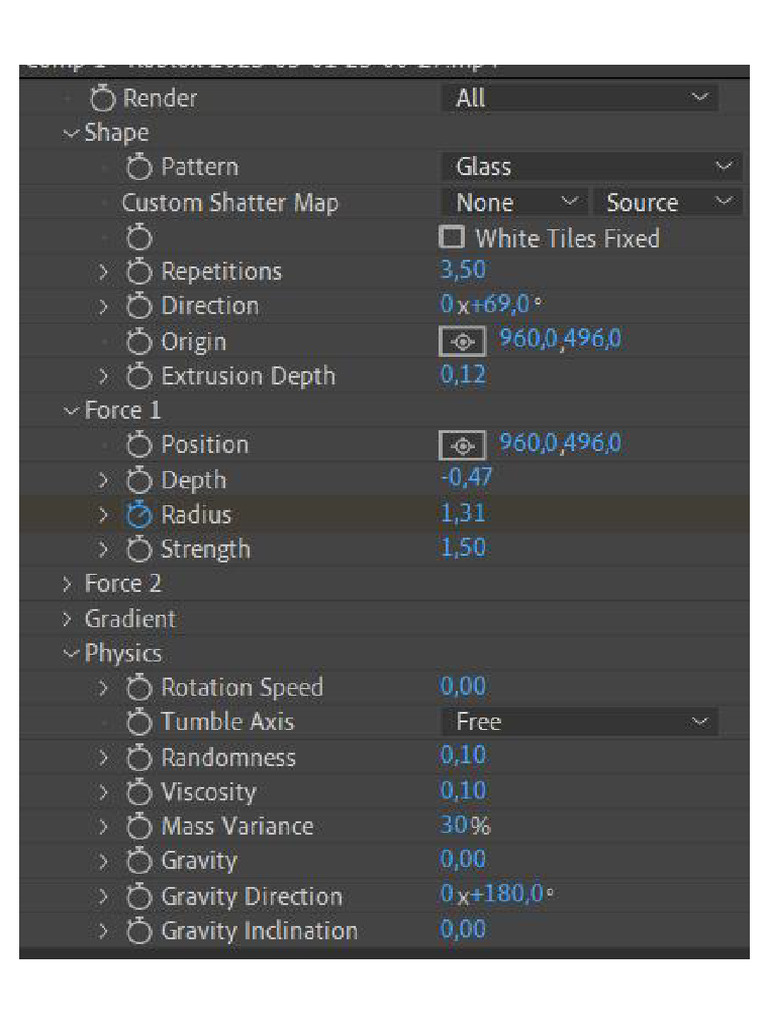Open the Pattern dropdown showing Glass
The image size is (768, 1024).
click(591, 167)
